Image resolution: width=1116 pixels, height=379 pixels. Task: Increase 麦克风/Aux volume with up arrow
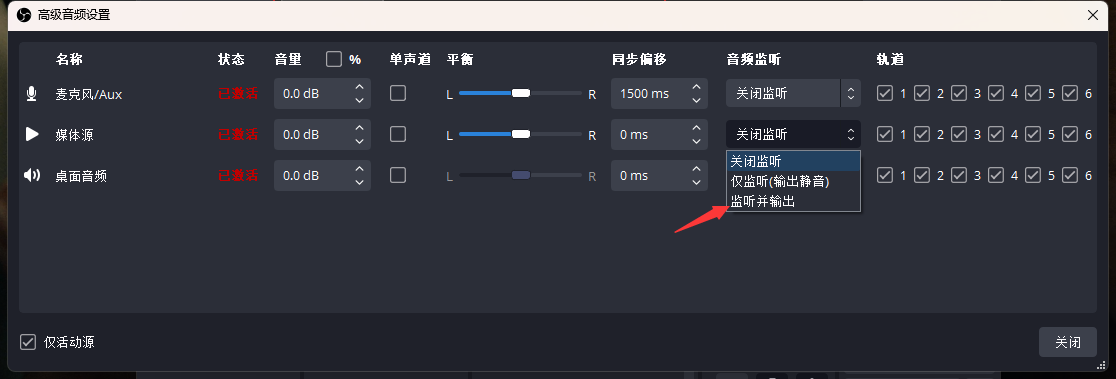point(359,87)
